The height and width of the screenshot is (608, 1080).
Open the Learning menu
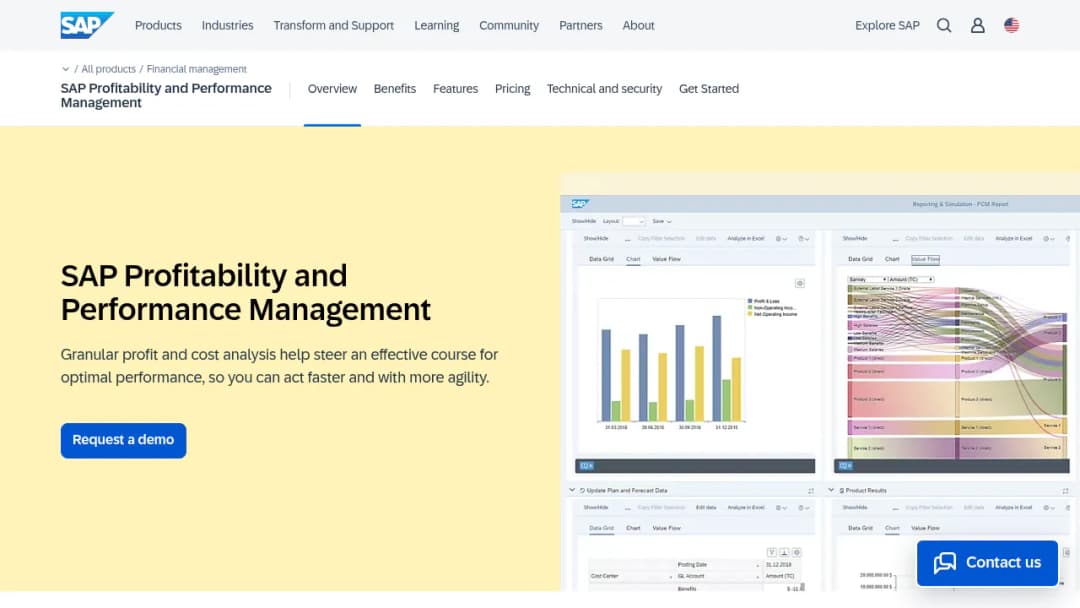click(437, 25)
